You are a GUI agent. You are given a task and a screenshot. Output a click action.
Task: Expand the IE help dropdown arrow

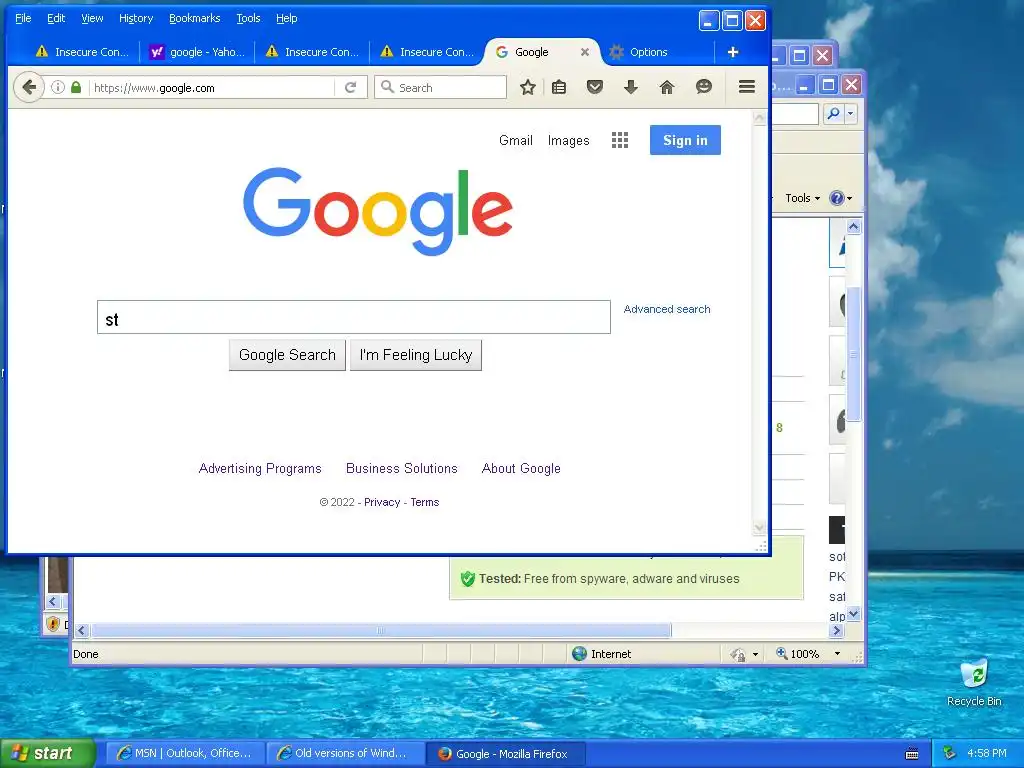849,199
